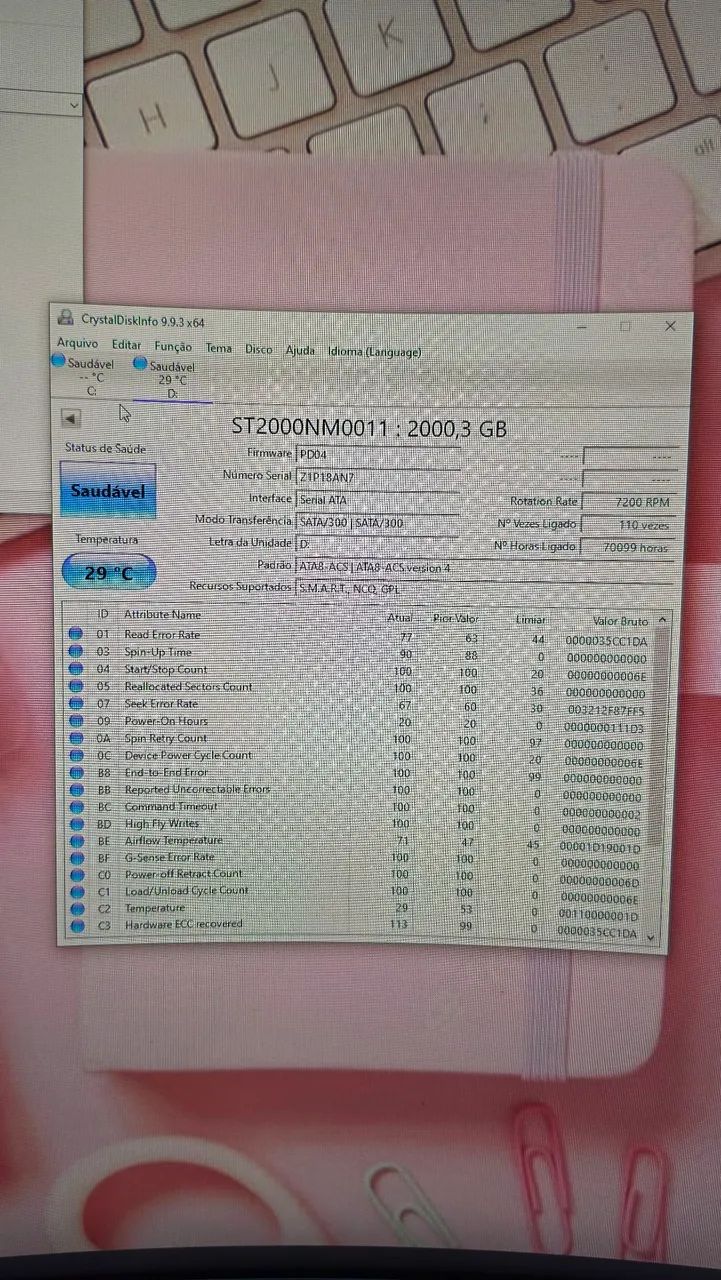Click status dot for End-to-End Error
Image resolution: width=721 pixels, height=1280 pixels.
(75, 772)
